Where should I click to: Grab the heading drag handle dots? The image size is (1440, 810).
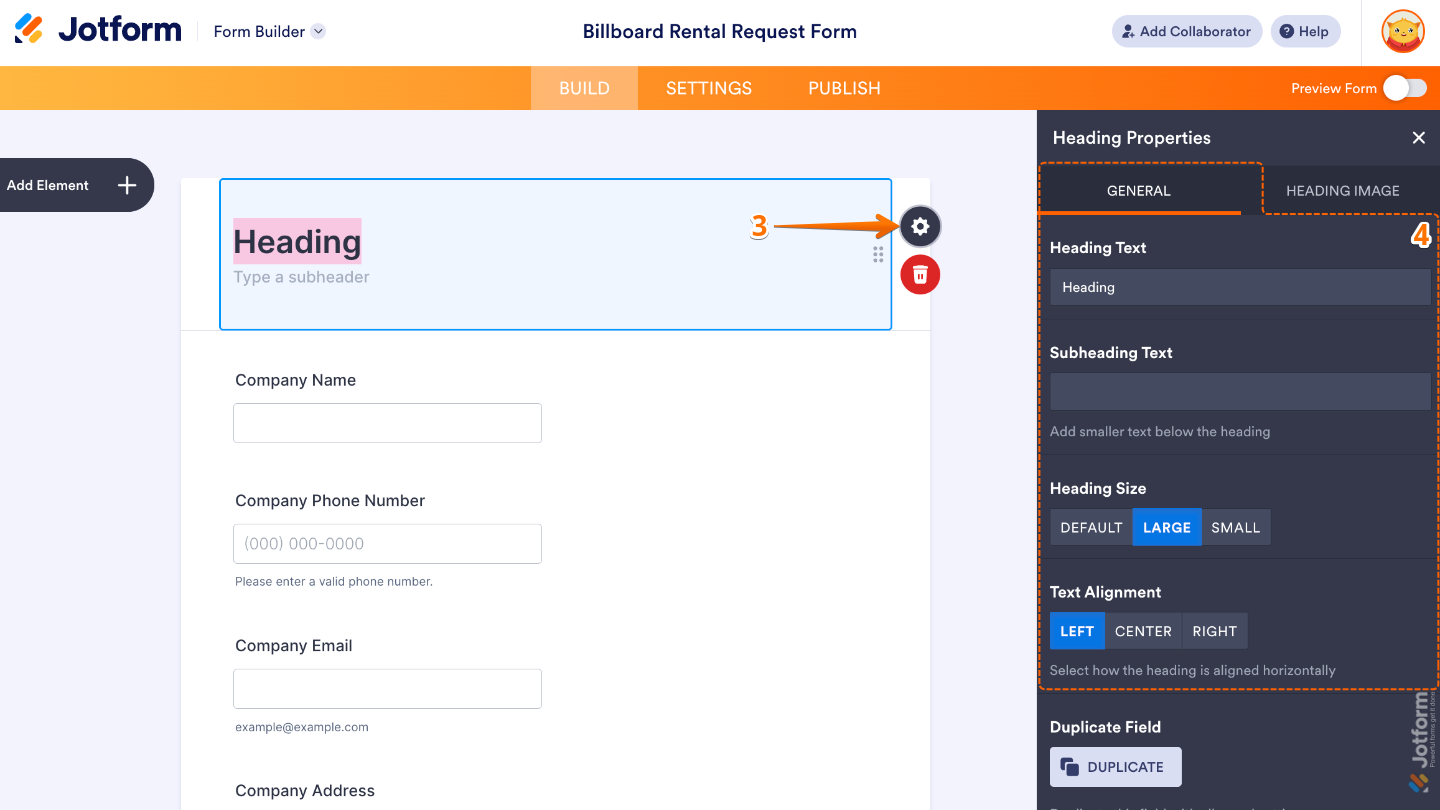[878, 255]
